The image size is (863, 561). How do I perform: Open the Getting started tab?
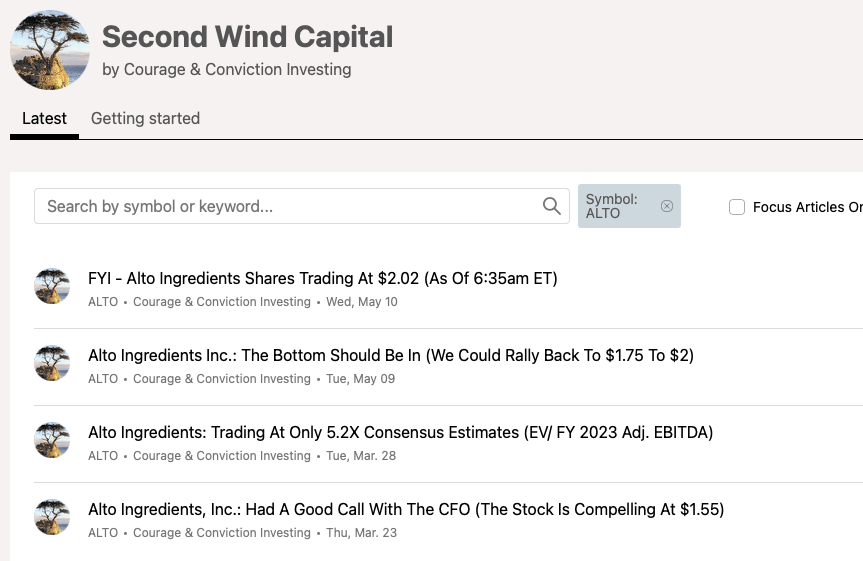(x=145, y=118)
